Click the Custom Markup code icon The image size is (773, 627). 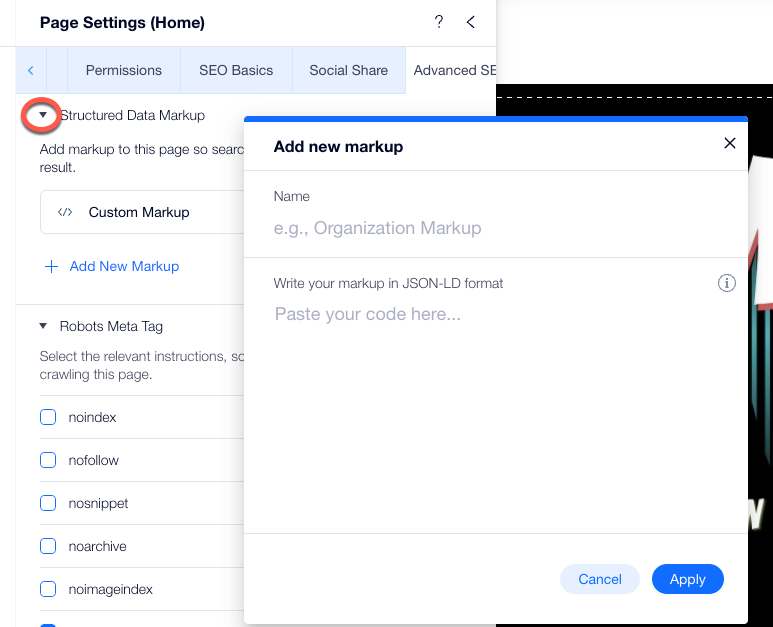click(x=65, y=212)
